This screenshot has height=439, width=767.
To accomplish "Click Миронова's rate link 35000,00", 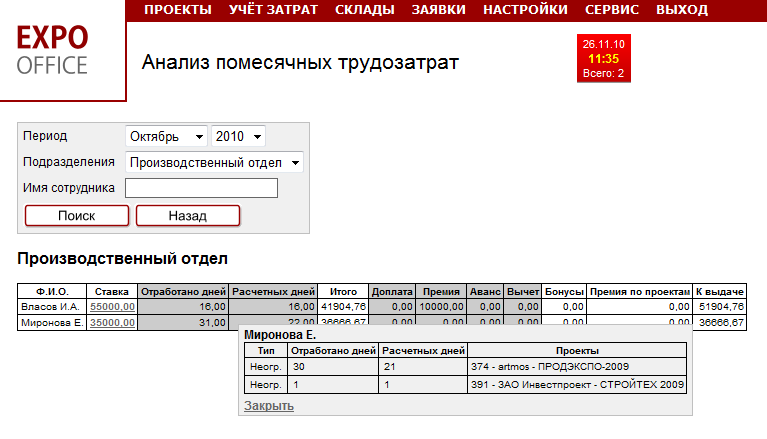I will click(112, 322).
